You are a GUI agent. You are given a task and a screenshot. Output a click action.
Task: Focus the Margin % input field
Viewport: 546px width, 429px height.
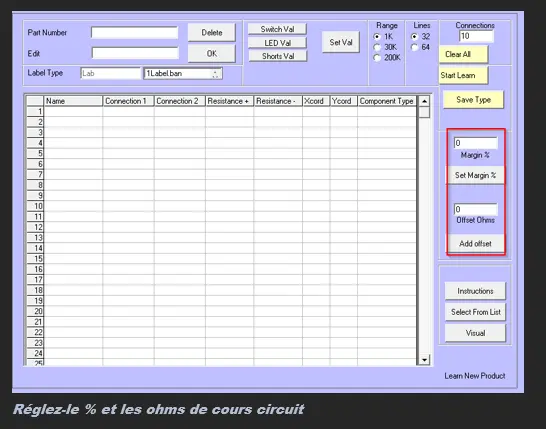(476, 143)
